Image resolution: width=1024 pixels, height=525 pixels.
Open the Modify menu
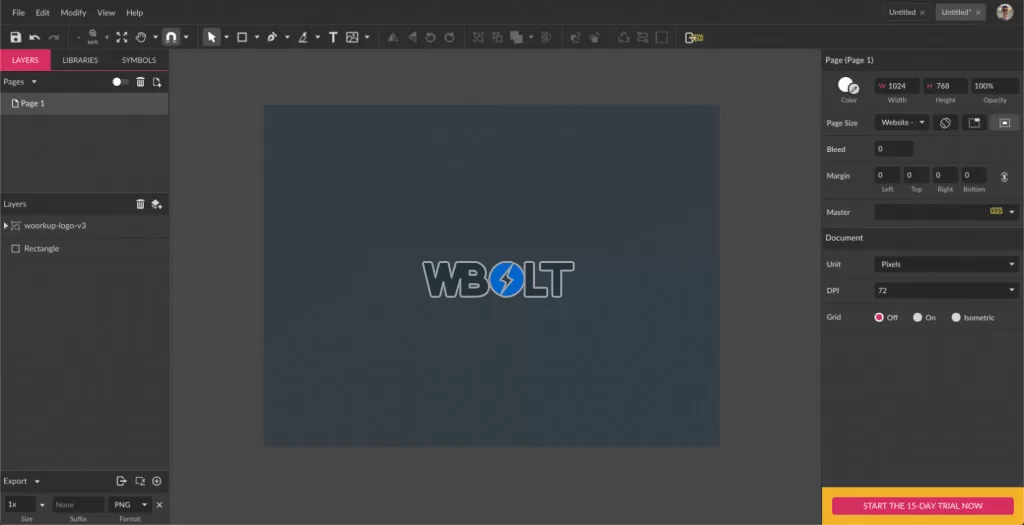(x=73, y=12)
